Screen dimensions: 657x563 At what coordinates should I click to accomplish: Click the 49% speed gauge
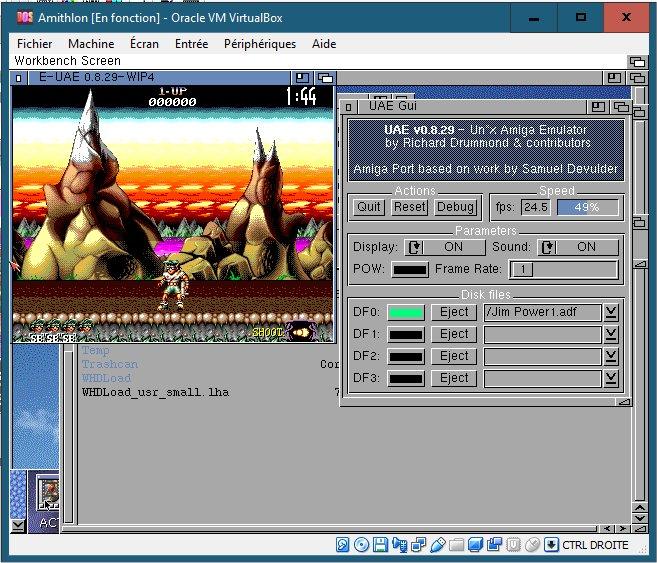(x=587, y=207)
